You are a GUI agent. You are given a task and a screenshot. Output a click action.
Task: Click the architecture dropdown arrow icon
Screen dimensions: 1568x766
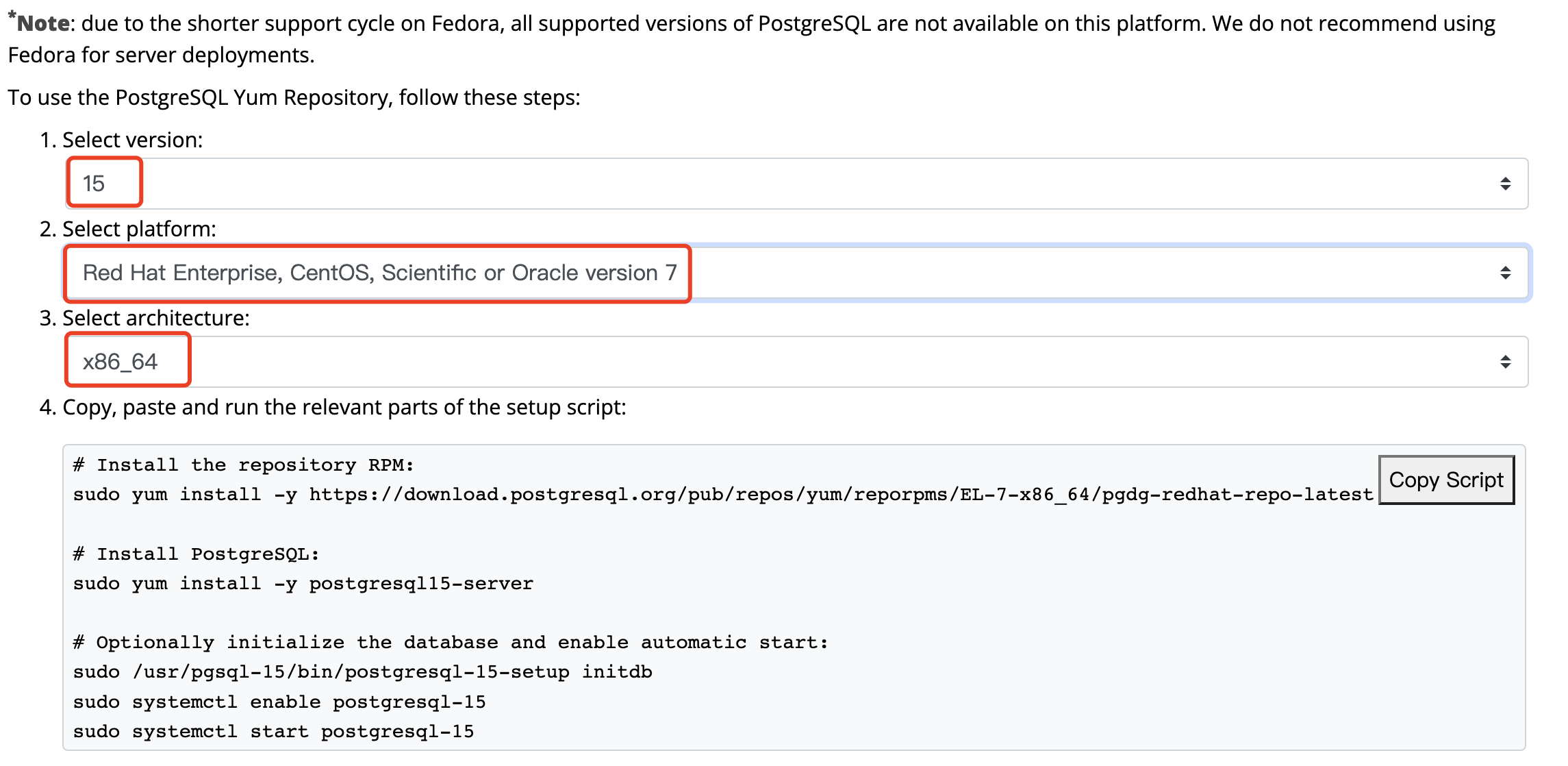pos(1504,362)
